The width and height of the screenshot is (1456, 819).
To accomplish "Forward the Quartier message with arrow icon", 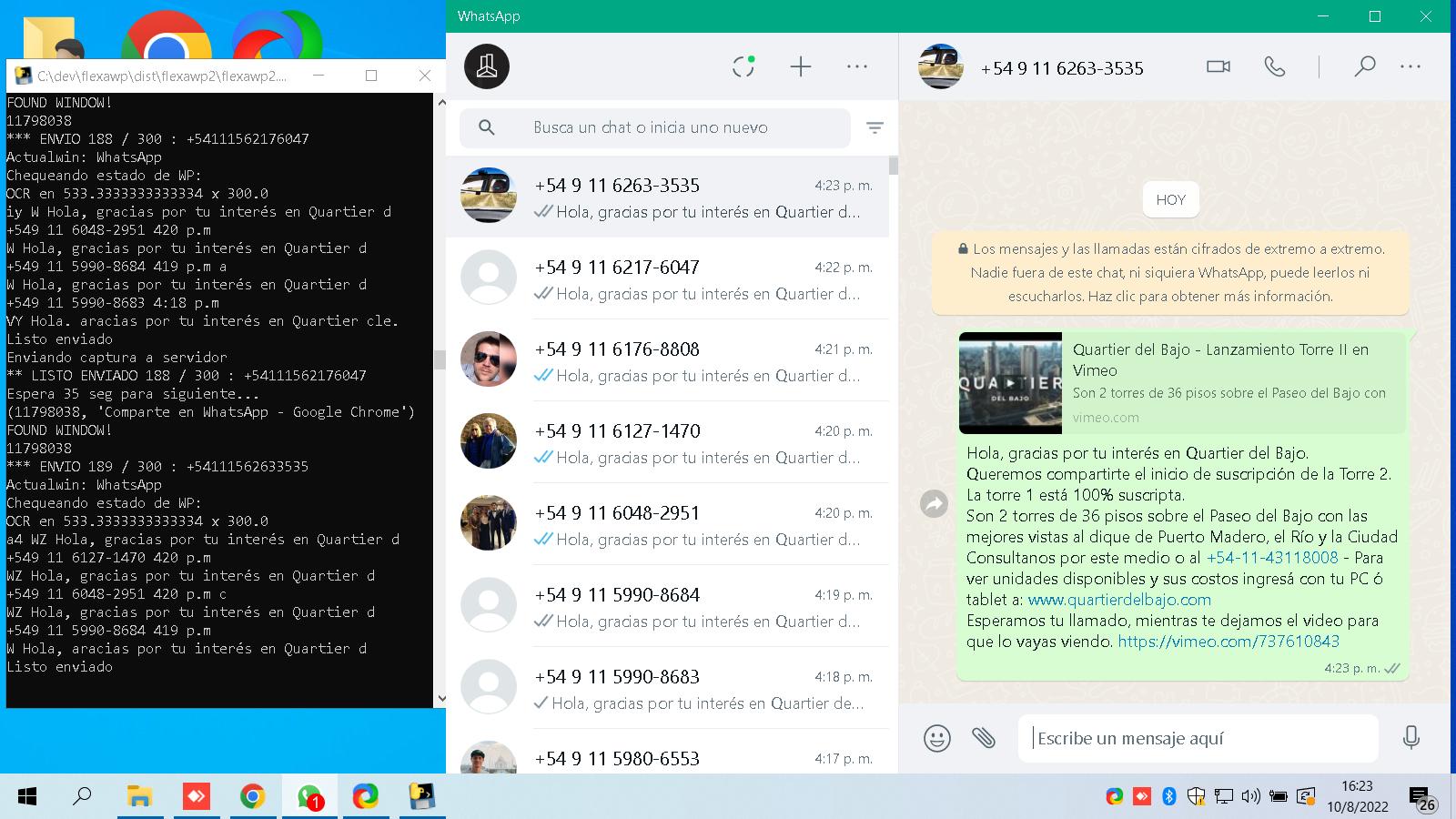I will tap(934, 503).
